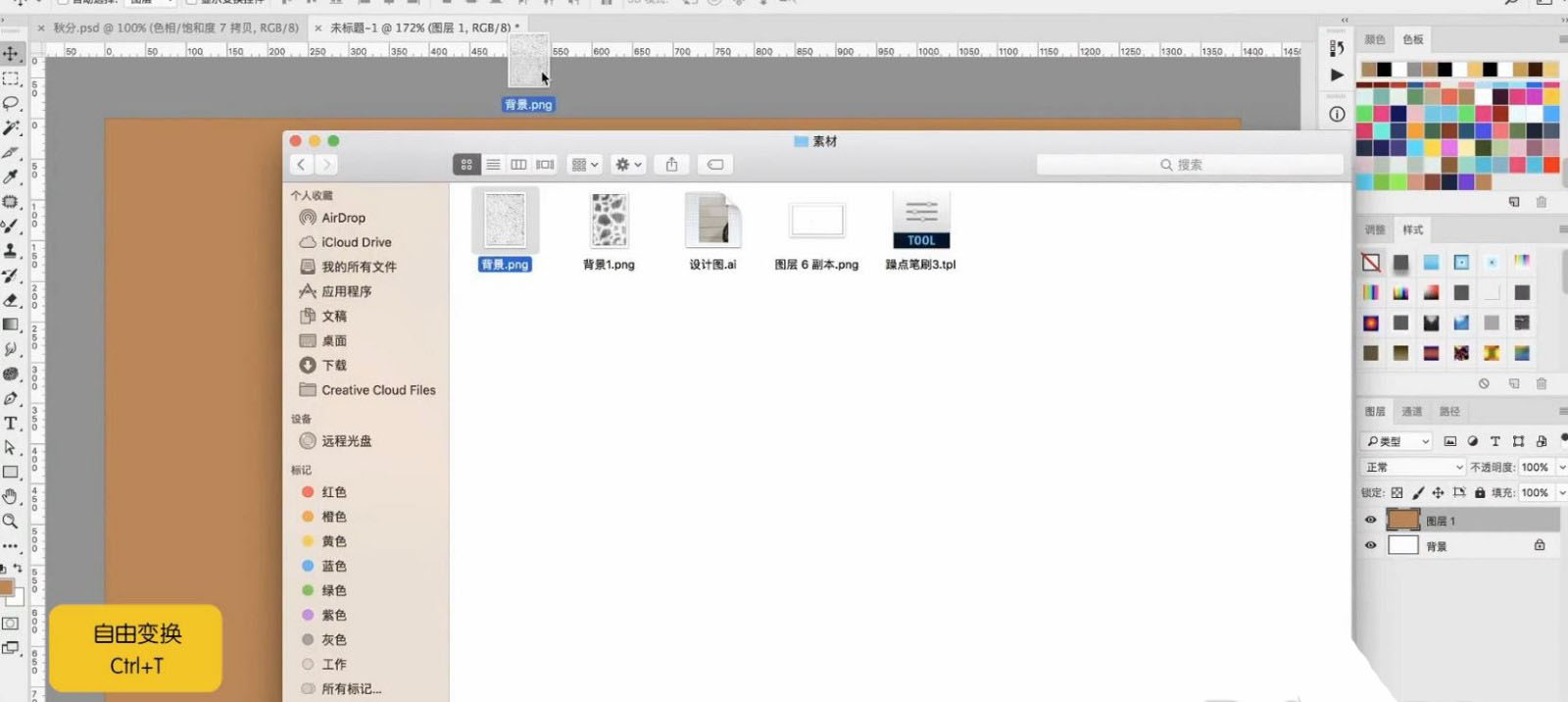Viewport: 1568px width, 702px height.
Task: Switch Finder to icon view
Action: click(x=466, y=165)
